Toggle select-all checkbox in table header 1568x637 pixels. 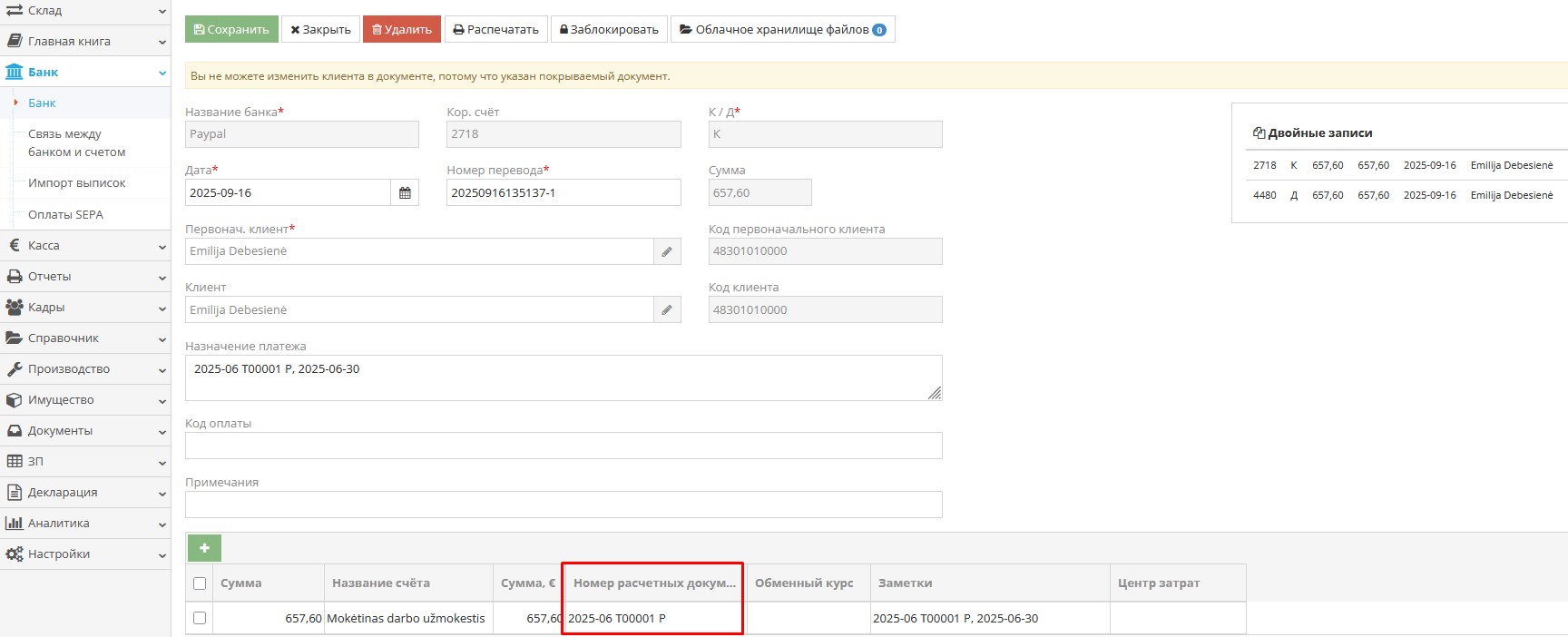click(200, 583)
